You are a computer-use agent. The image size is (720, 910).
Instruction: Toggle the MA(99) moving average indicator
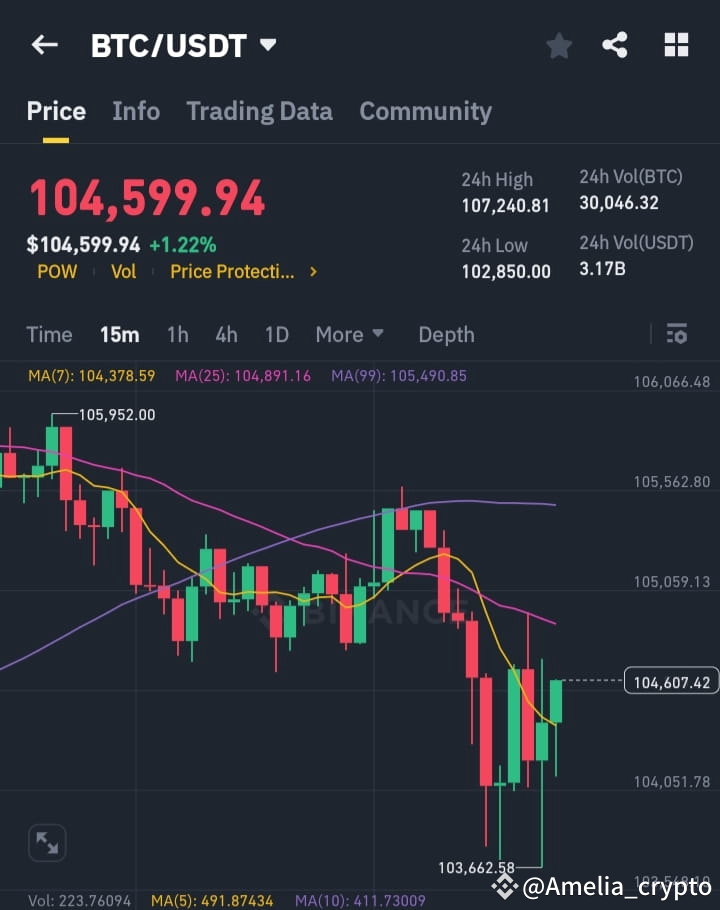398,378
